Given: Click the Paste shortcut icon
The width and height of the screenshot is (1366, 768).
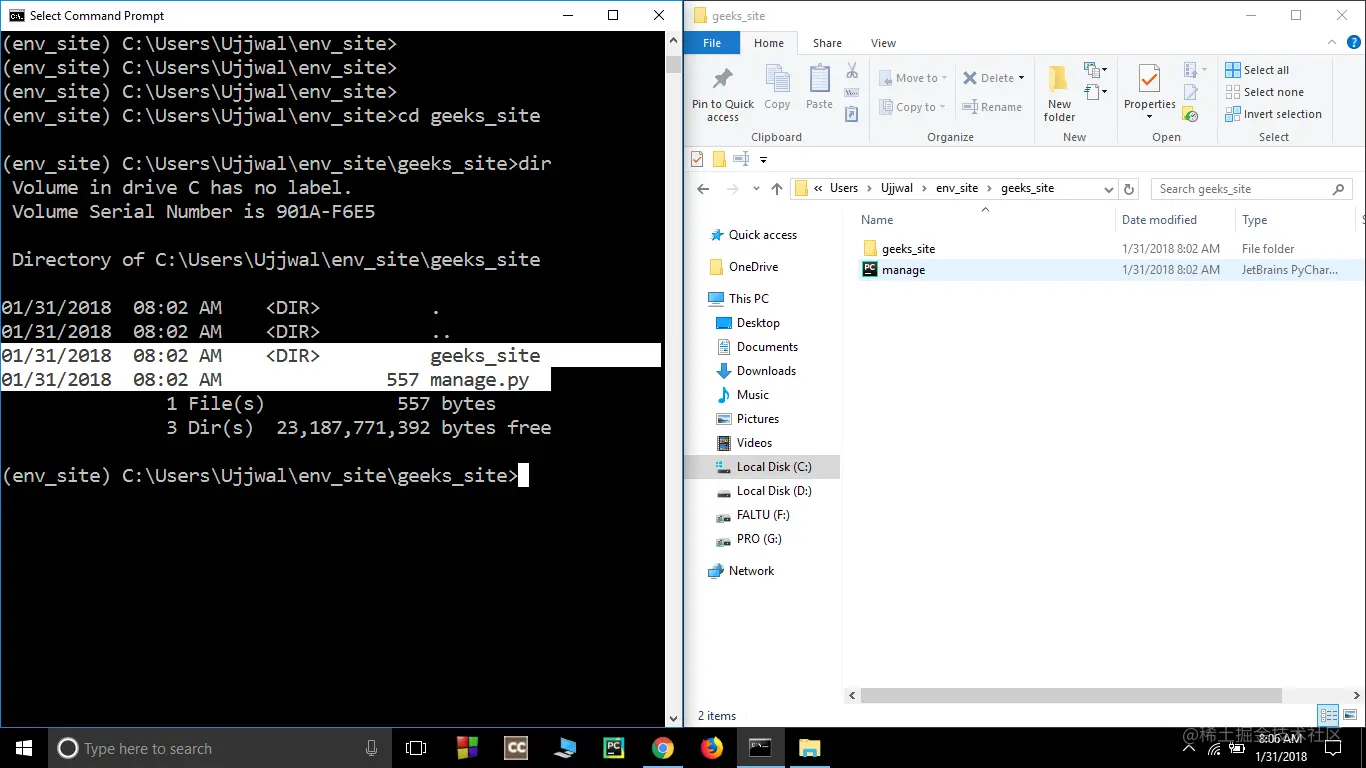Looking at the screenshot, I should pyautogui.click(x=852, y=114).
